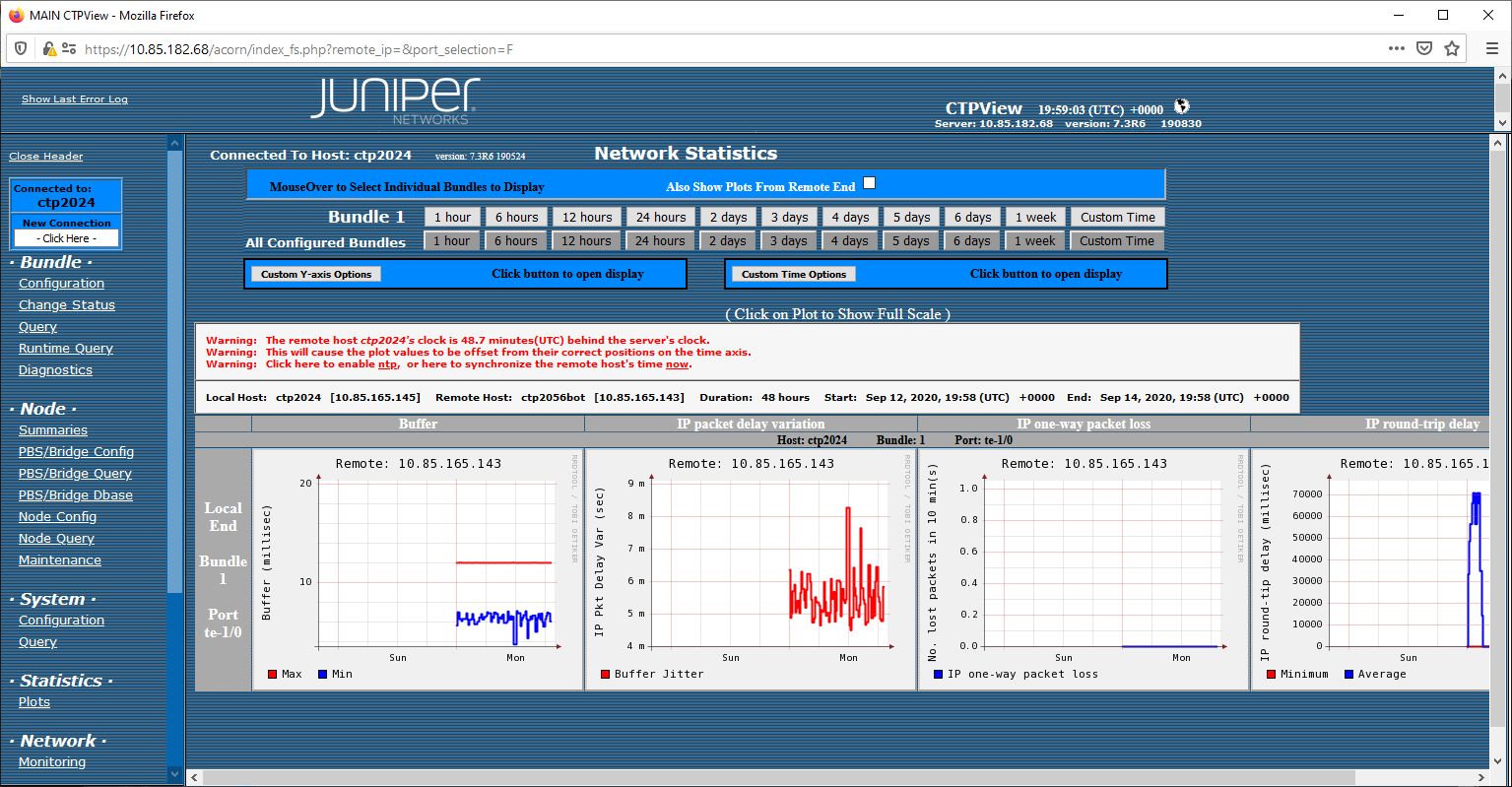Viewport: 1512px width, 787px height.
Task: Show All Configured Bundles for 5 days
Action: click(910, 241)
